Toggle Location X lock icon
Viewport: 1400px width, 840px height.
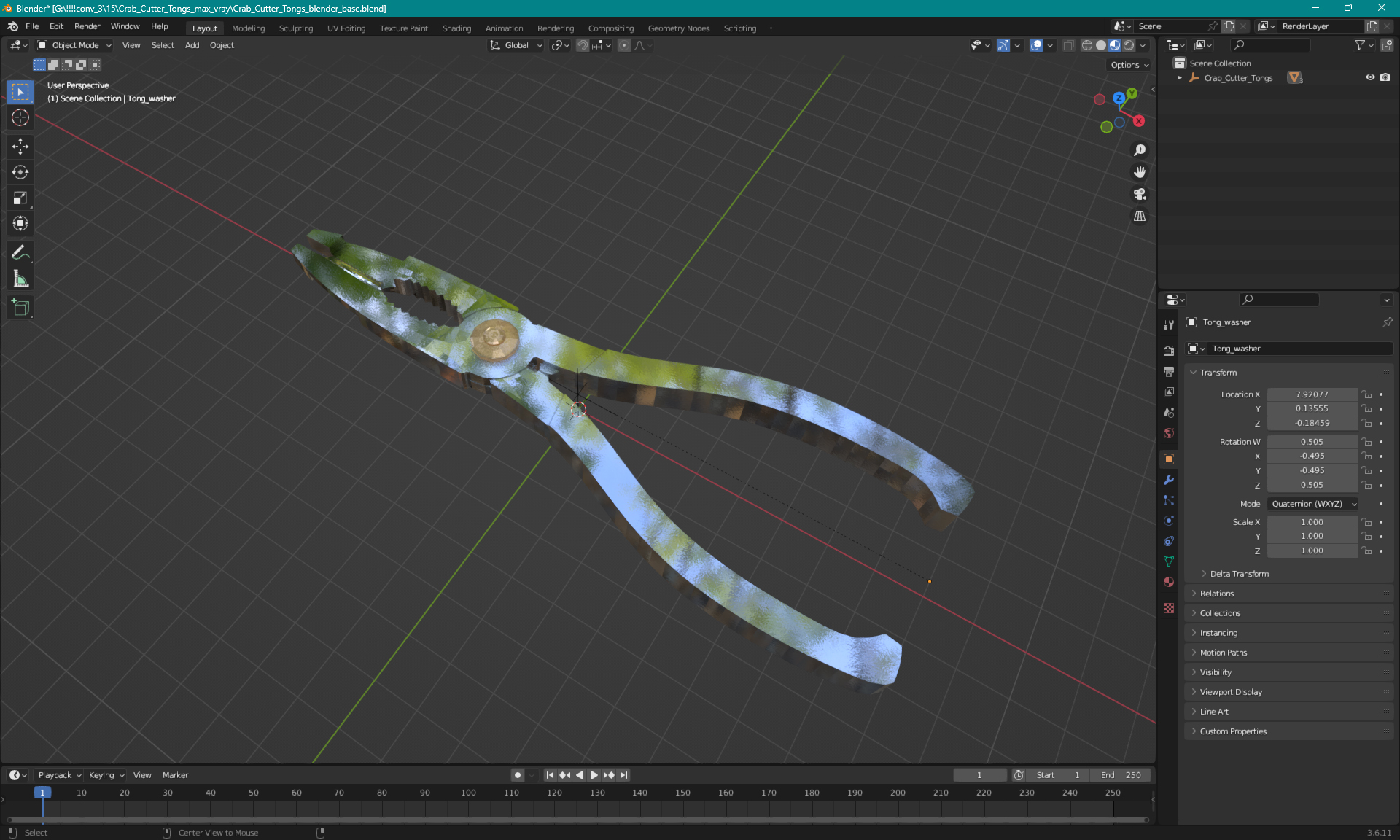click(1367, 394)
